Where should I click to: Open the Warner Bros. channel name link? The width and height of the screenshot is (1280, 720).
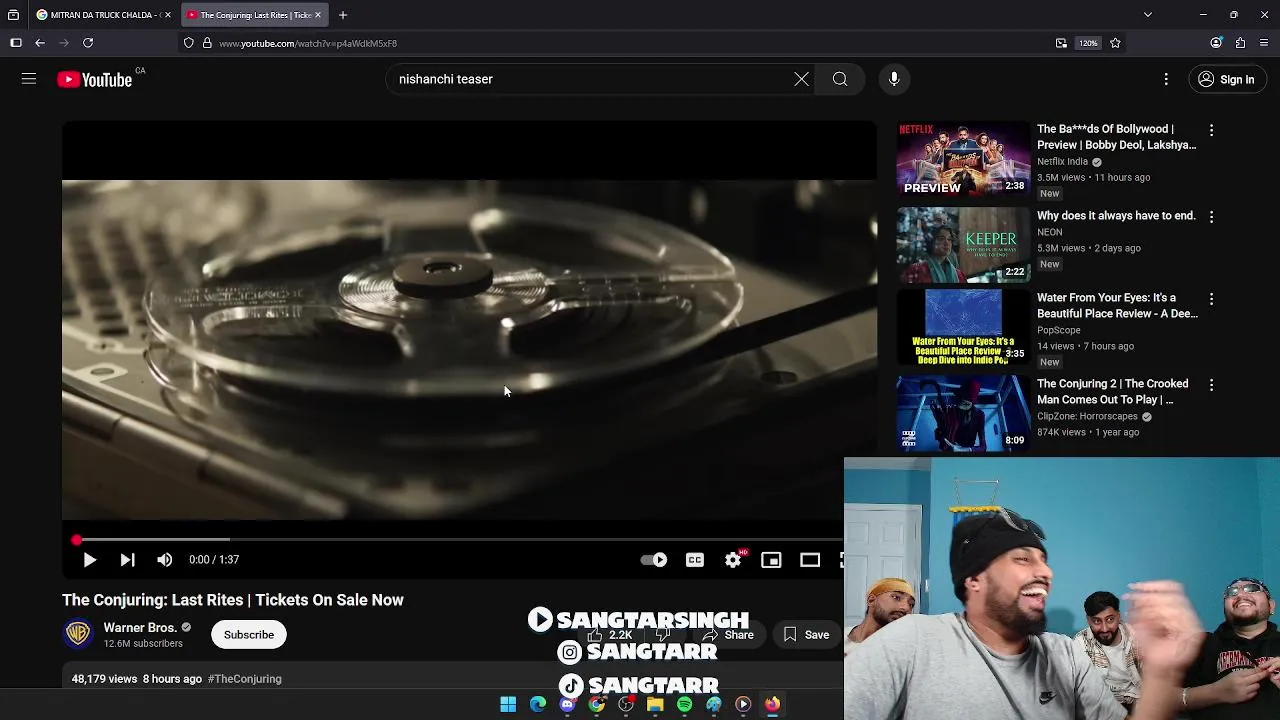coord(140,627)
